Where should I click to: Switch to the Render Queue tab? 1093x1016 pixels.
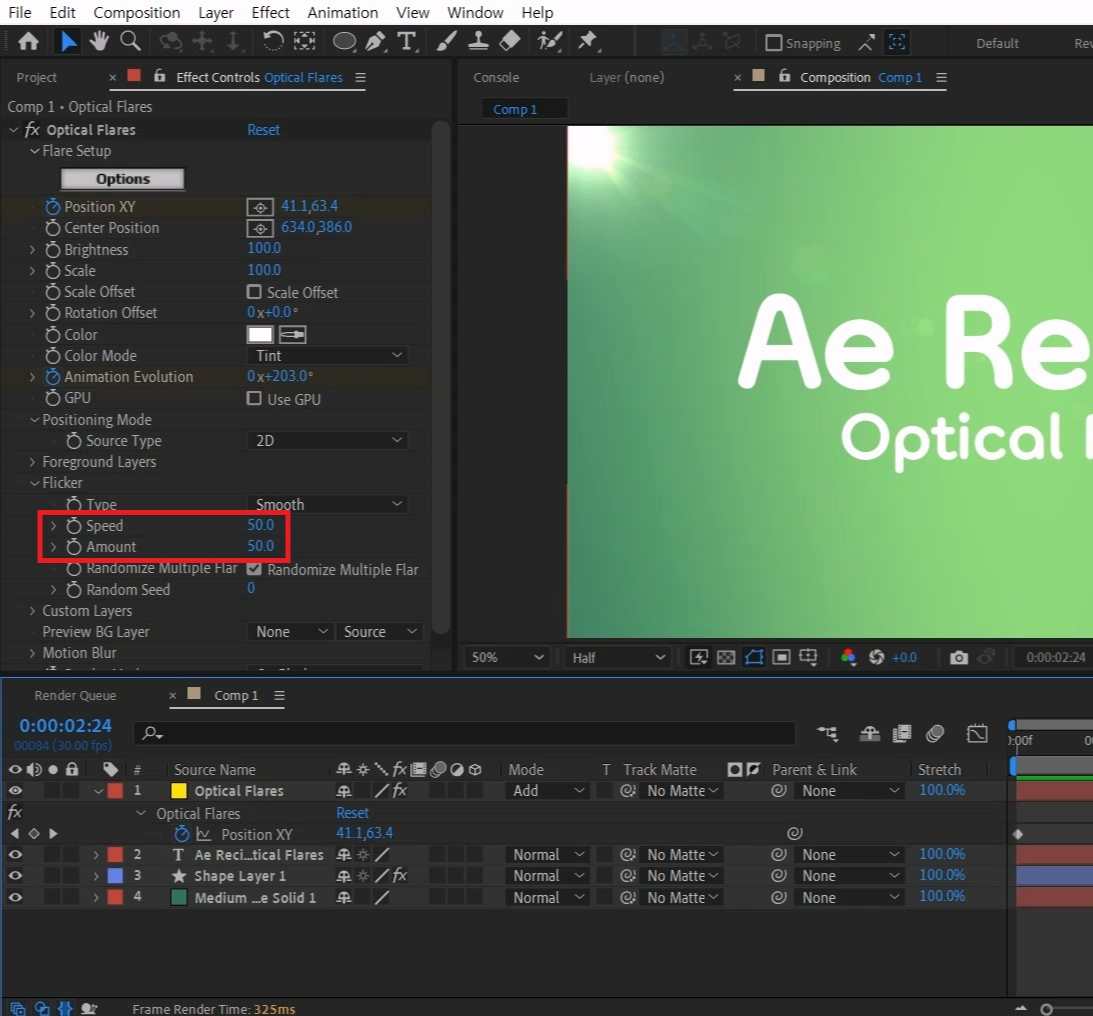click(x=75, y=695)
